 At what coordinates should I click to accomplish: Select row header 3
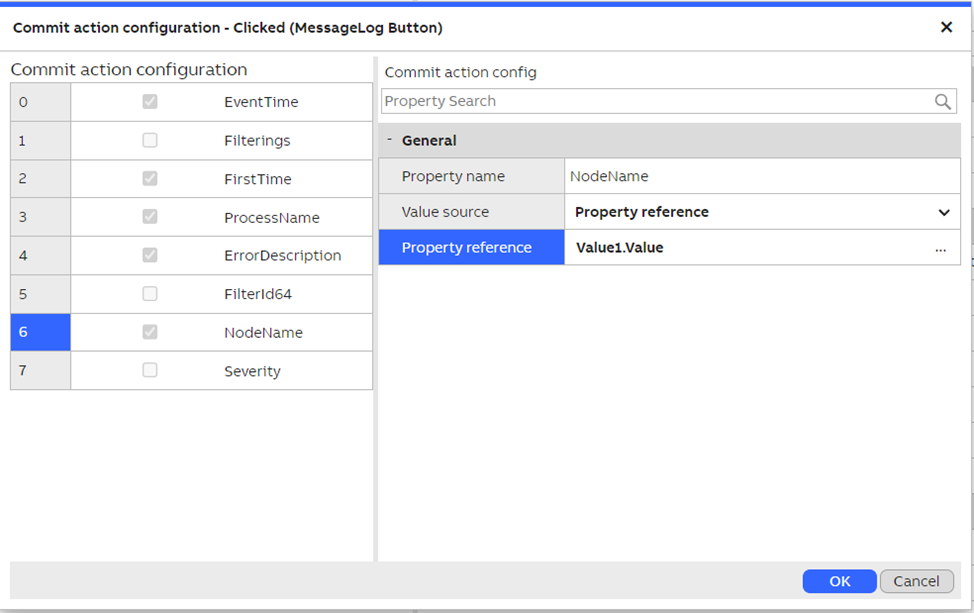[40, 217]
